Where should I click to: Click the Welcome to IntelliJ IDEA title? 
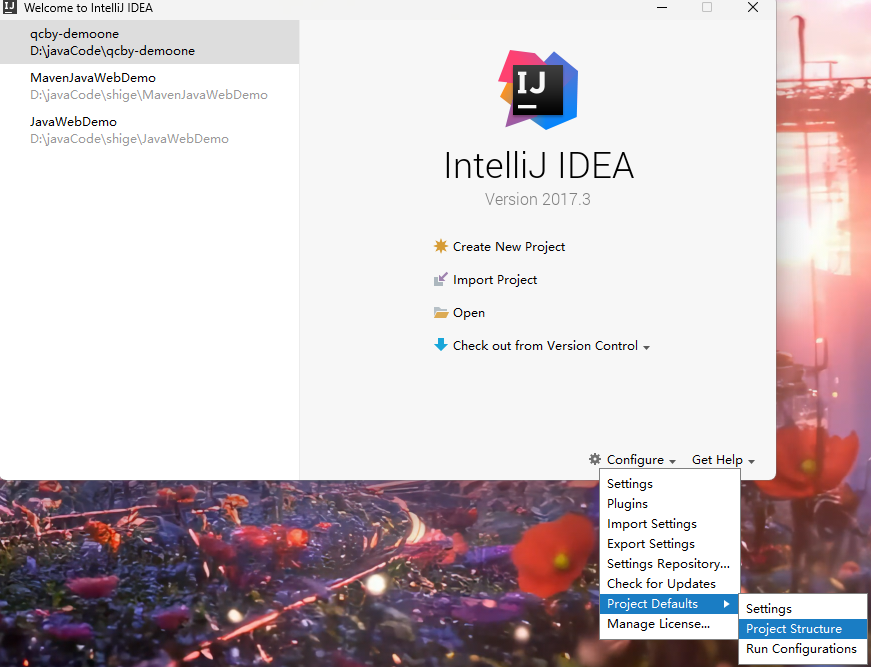88,8
